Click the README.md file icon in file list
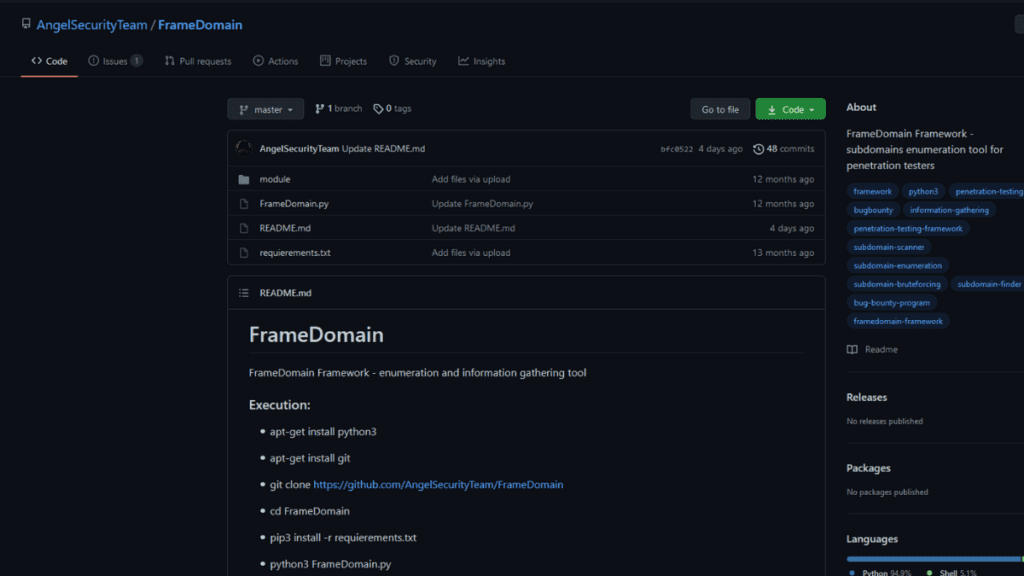The width and height of the screenshot is (1024, 576). click(244, 228)
